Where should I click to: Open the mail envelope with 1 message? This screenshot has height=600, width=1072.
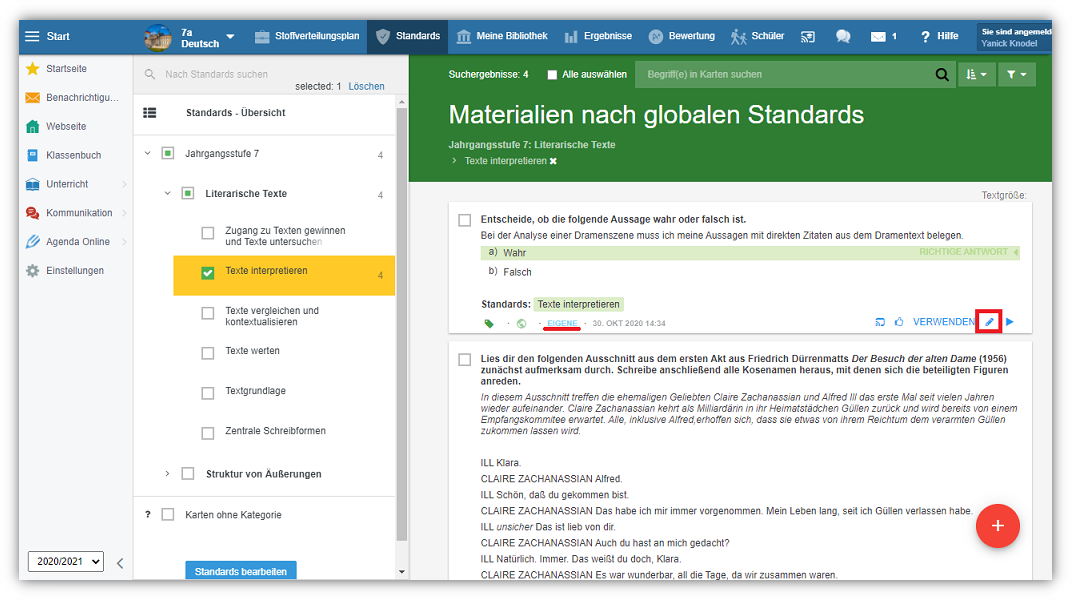(883, 37)
